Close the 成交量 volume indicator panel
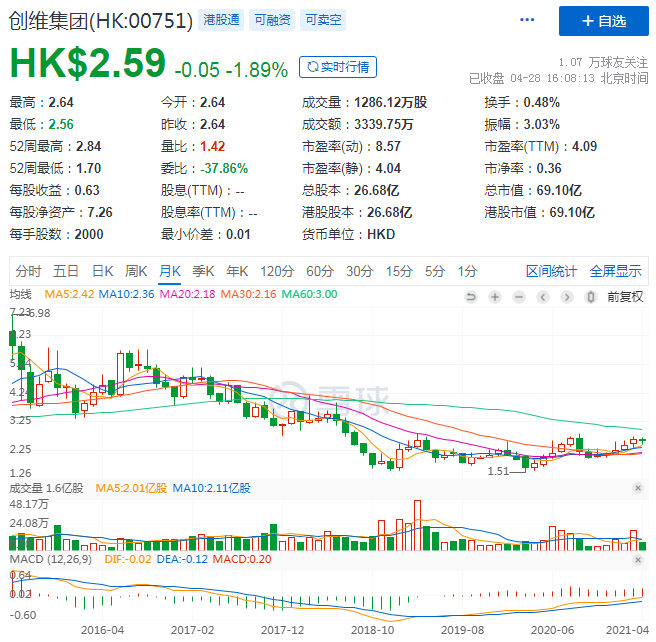The height and width of the screenshot is (642, 656). 638,488
